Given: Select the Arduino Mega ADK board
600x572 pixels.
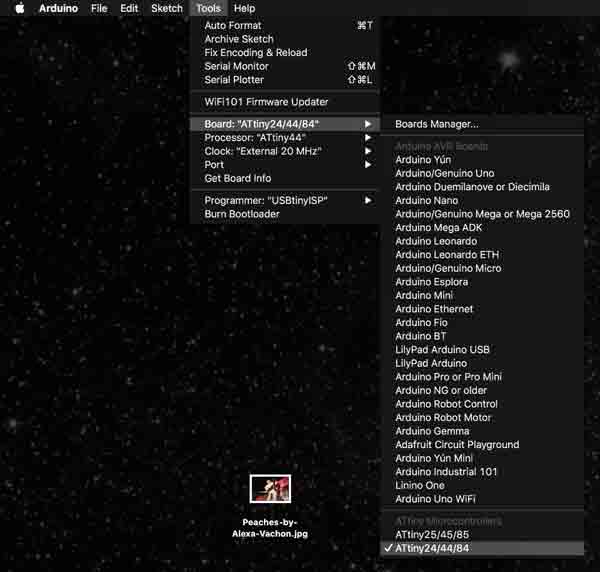Looking at the screenshot, I should click(x=483, y=228).
